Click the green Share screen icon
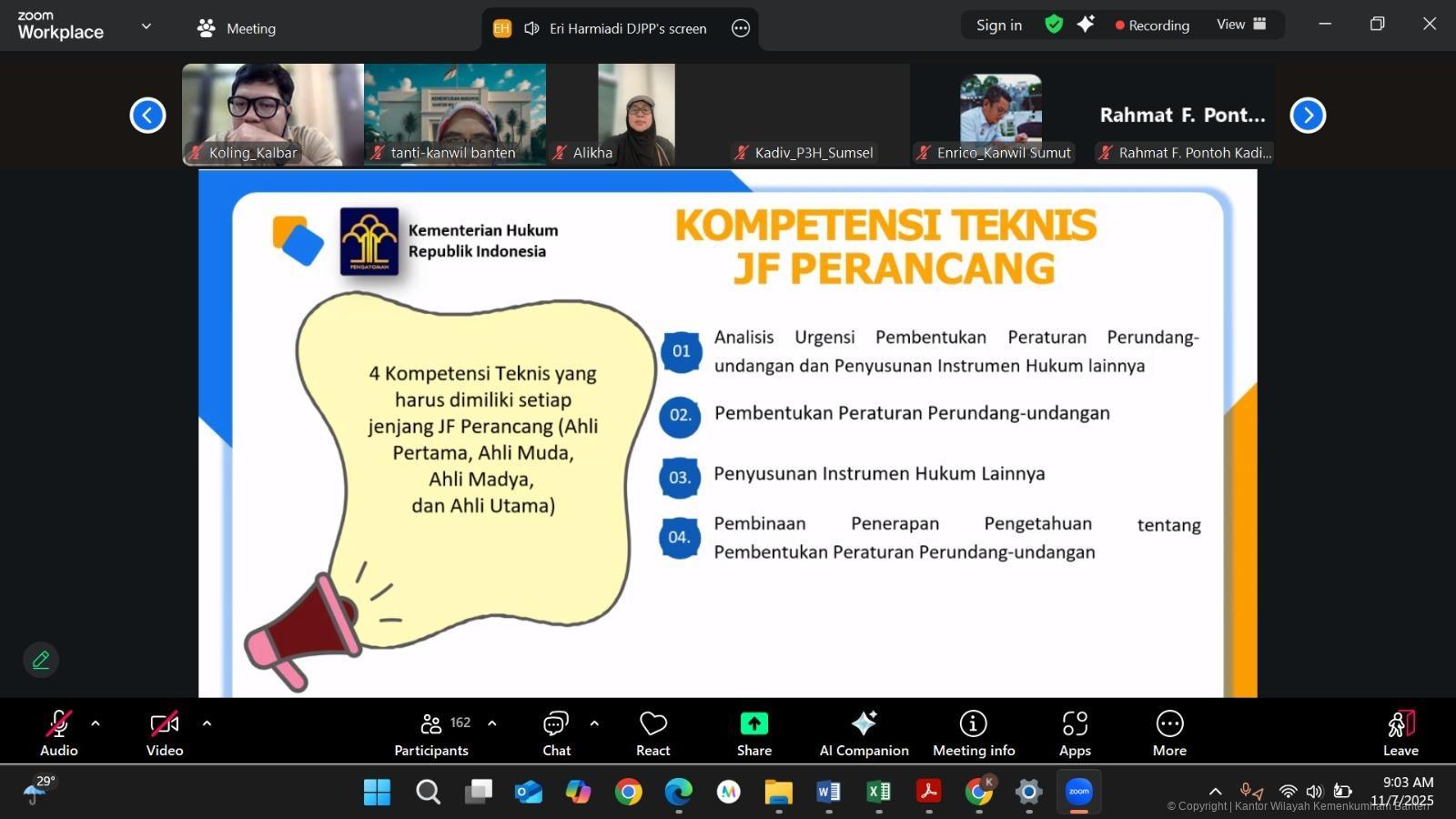The image size is (1456, 819). (x=753, y=724)
